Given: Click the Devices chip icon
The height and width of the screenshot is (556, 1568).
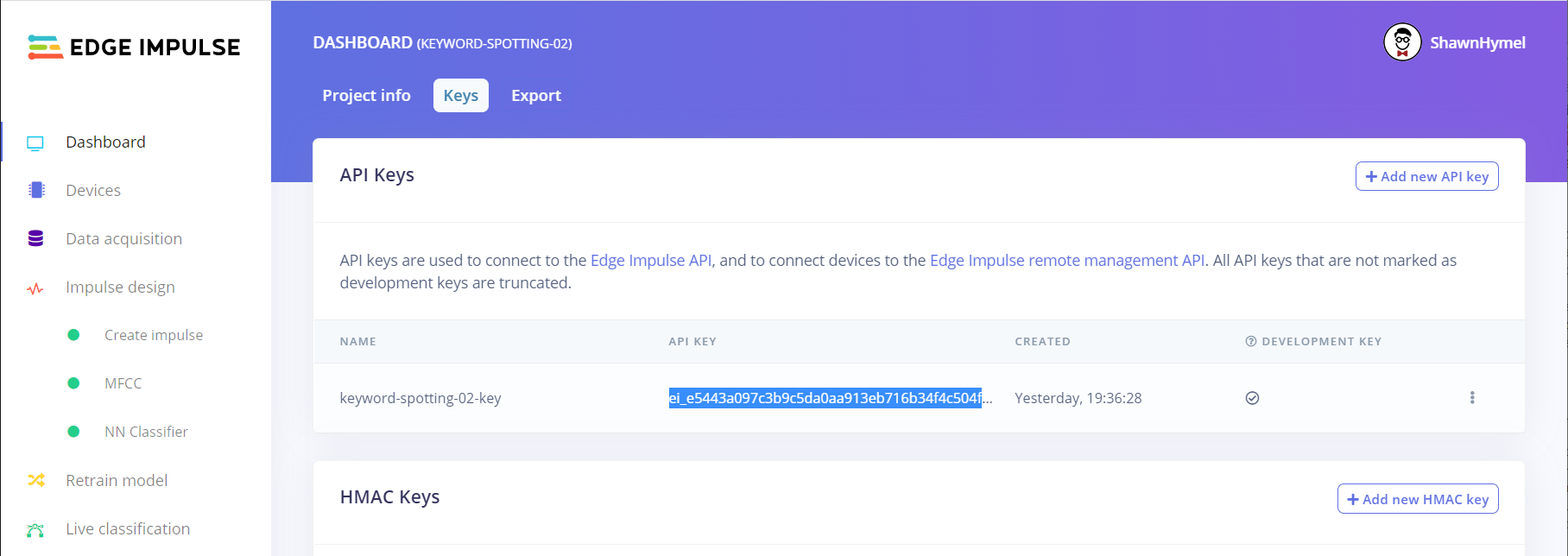Looking at the screenshot, I should click(36, 190).
